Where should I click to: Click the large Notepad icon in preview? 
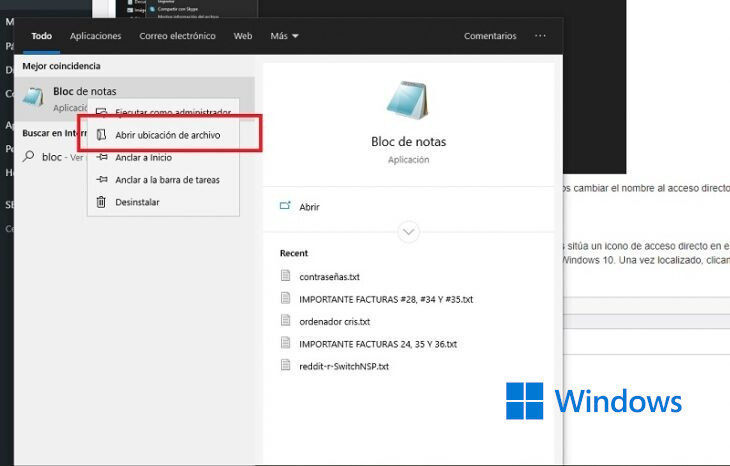407,100
